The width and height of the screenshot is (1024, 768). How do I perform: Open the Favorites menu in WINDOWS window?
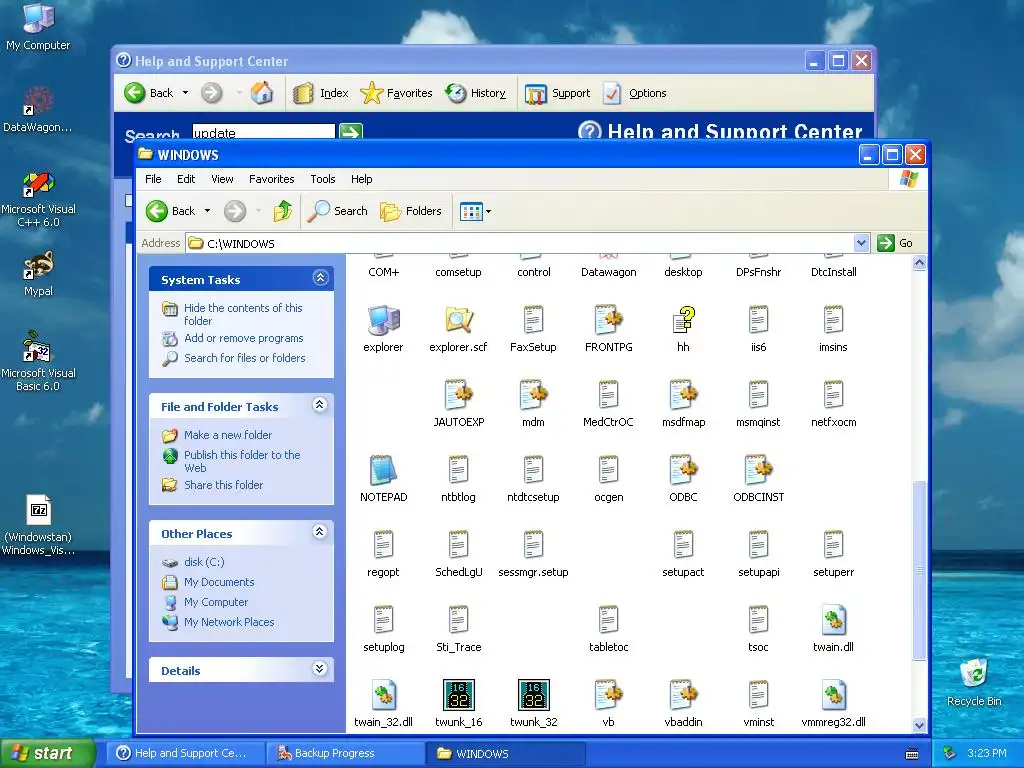(272, 179)
